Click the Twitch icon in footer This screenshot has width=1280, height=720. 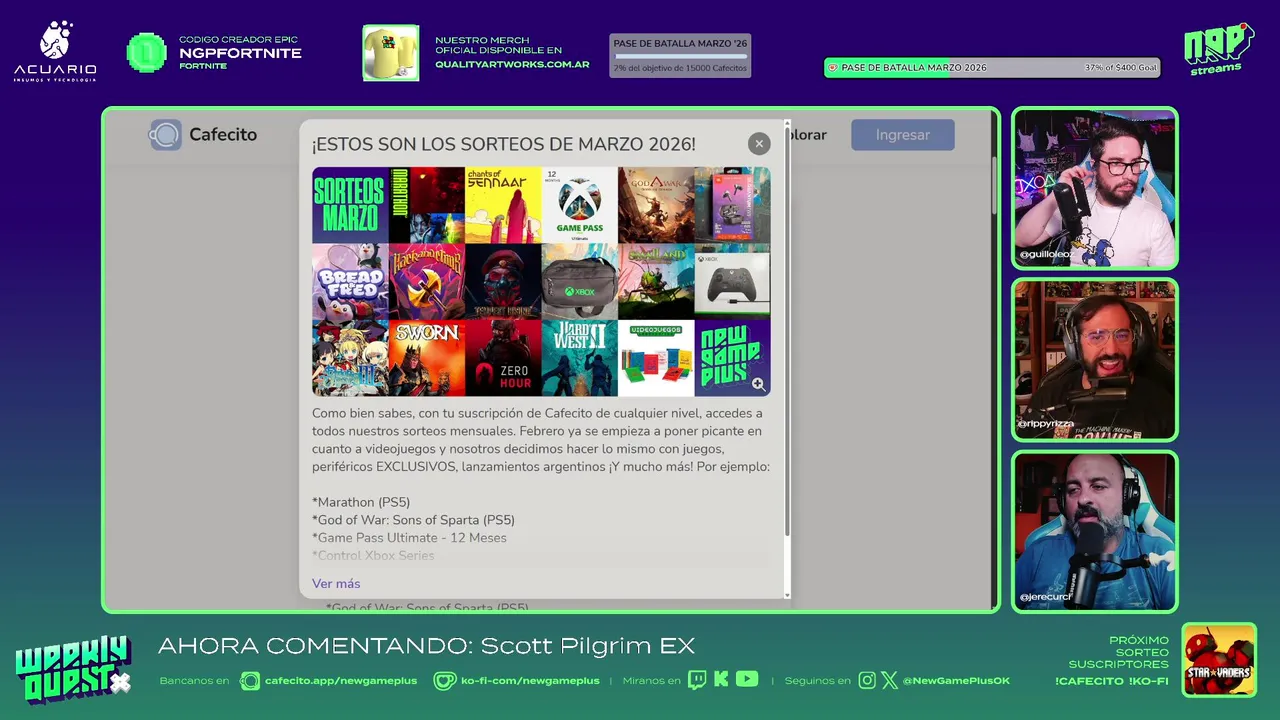pos(697,680)
